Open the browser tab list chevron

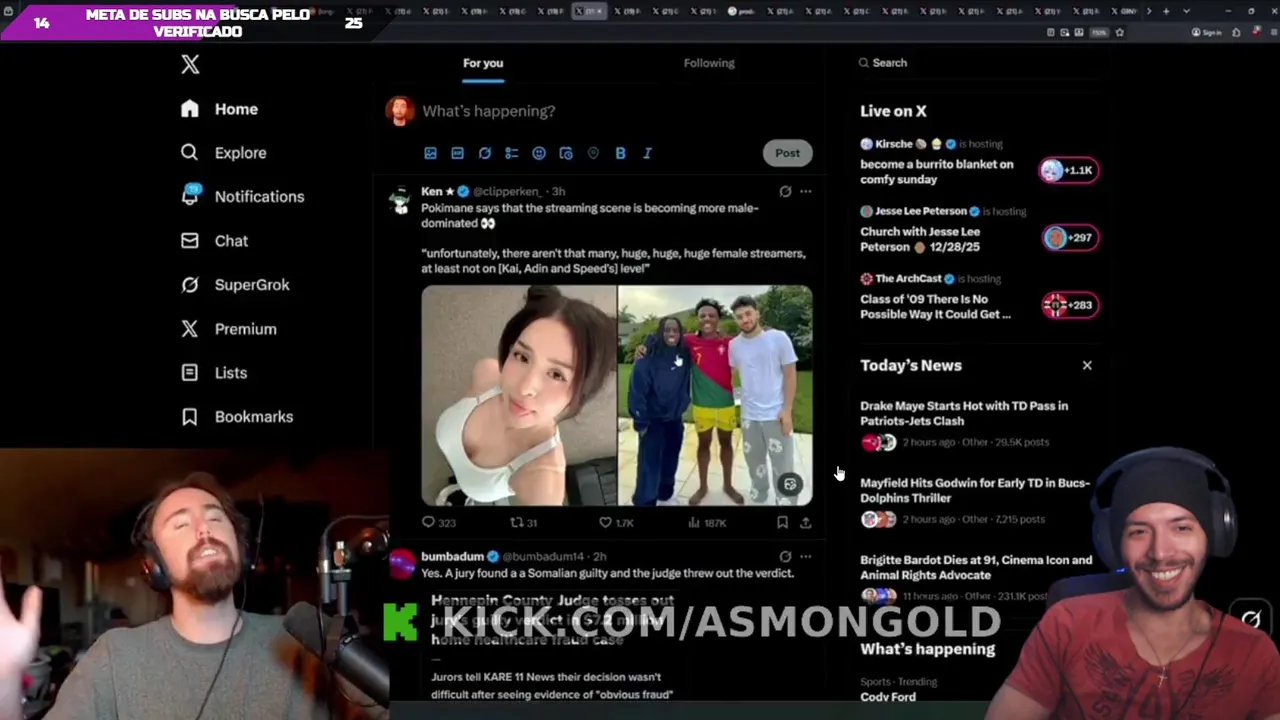click(x=1186, y=11)
